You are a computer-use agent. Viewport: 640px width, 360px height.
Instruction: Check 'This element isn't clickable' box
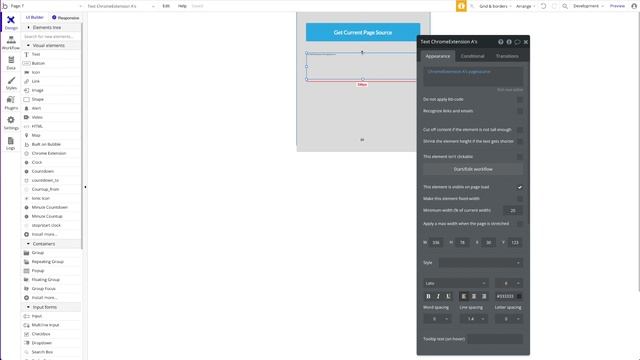(520, 157)
